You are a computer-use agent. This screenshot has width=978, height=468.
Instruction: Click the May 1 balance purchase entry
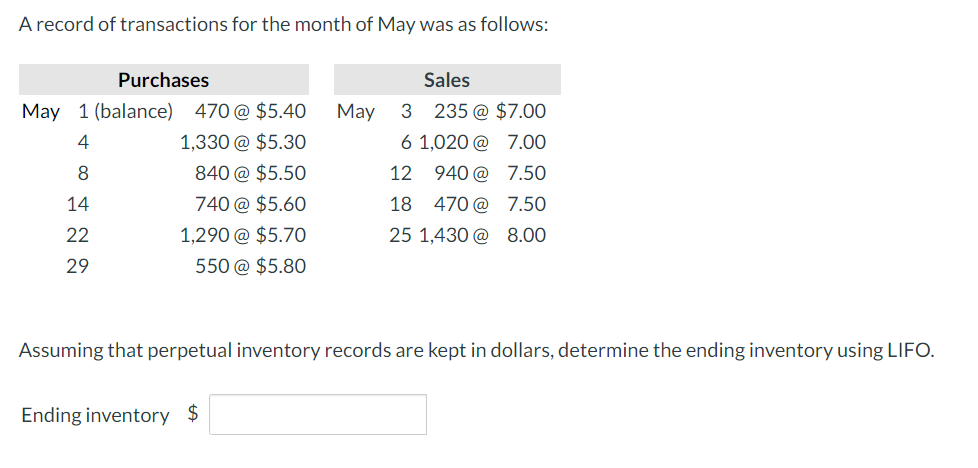point(250,111)
